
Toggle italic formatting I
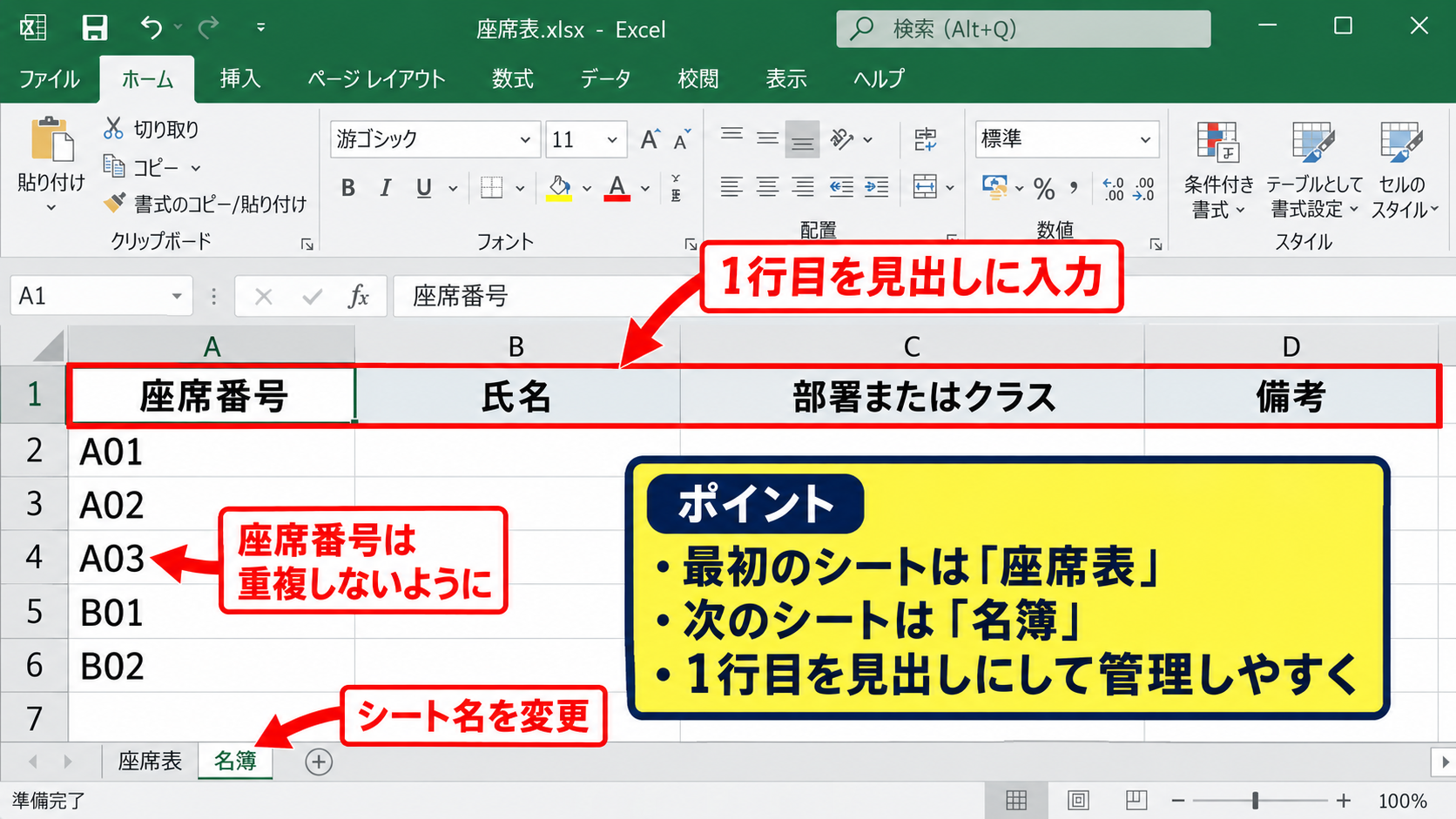click(385, 187)
